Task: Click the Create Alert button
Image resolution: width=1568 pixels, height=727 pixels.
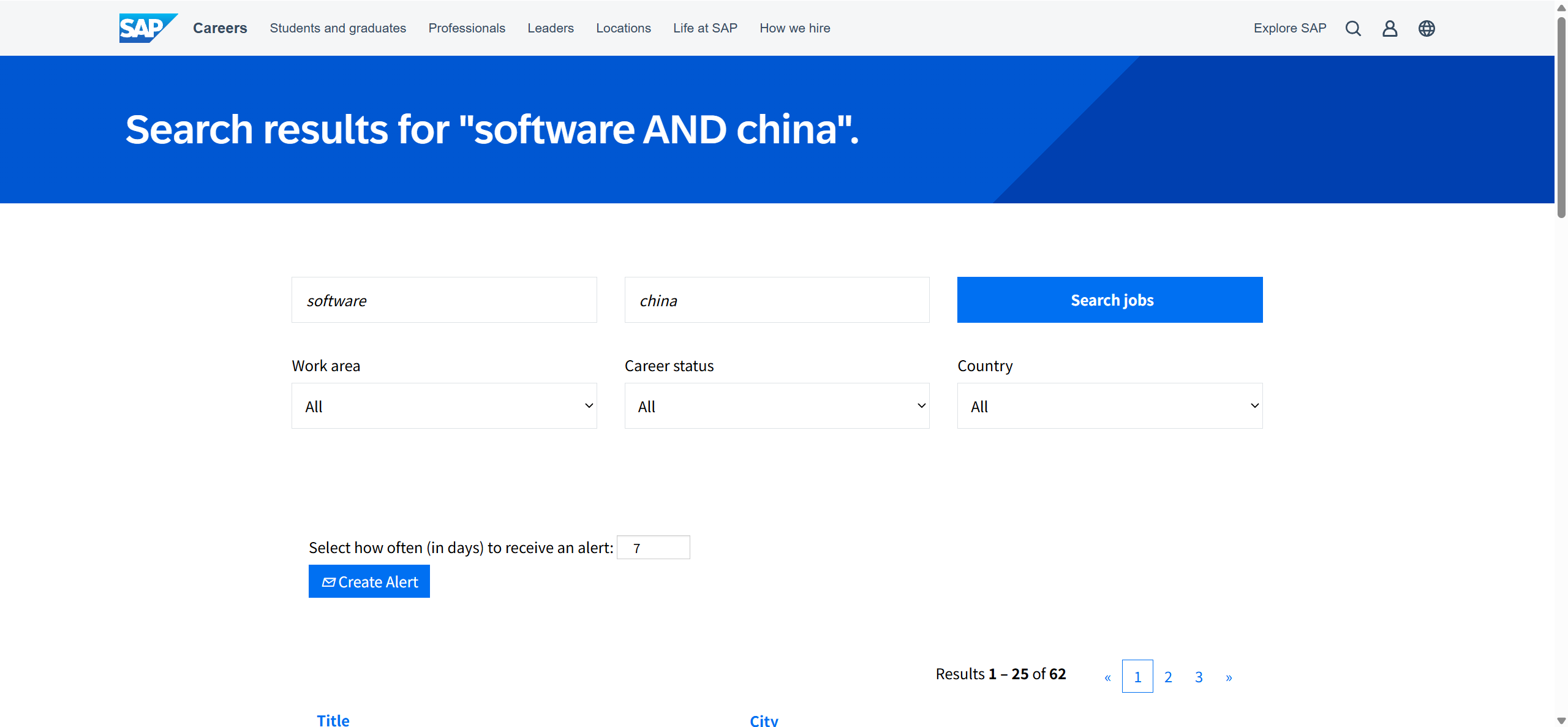Action: click(369, 582)
